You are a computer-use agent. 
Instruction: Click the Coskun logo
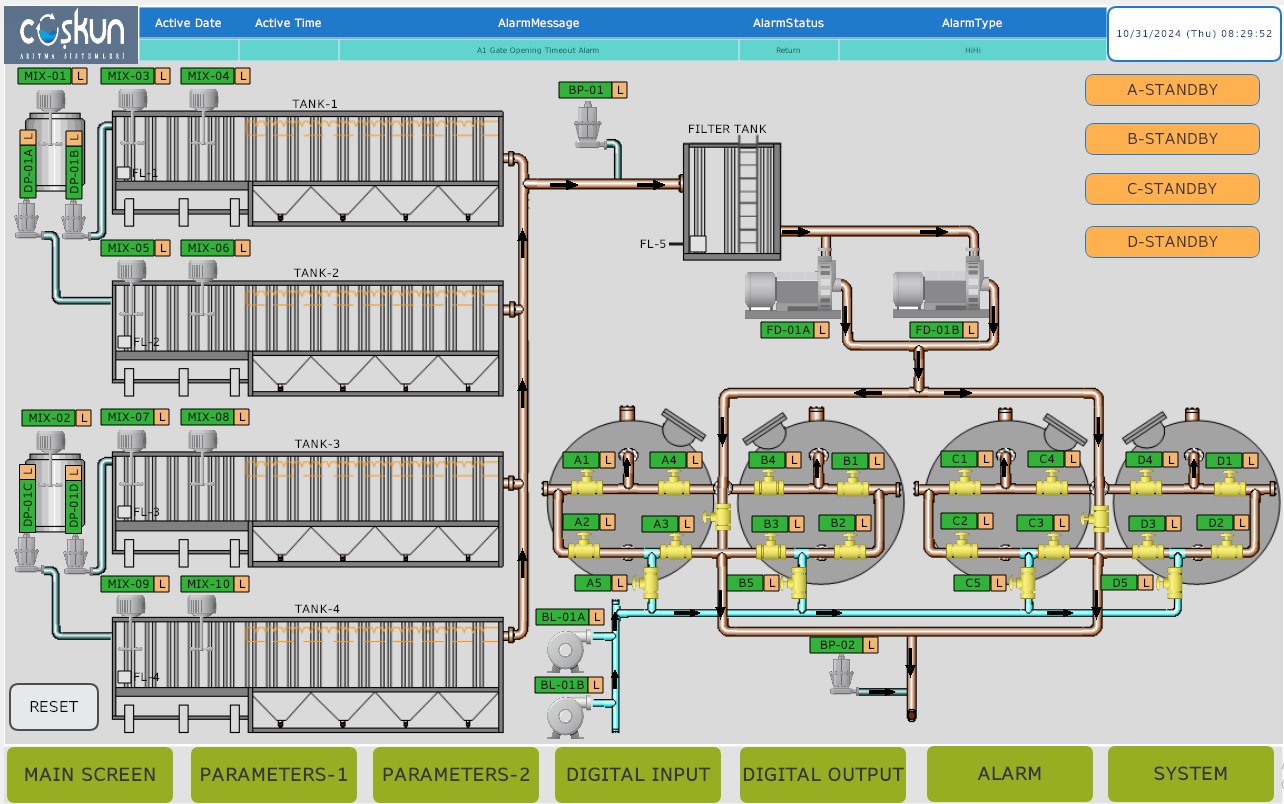click(70, 35)
